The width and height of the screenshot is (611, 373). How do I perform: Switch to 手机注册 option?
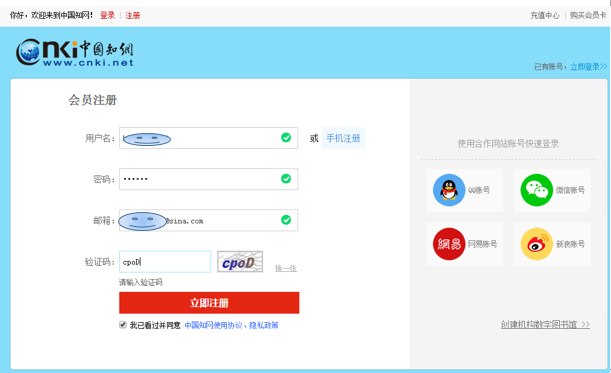[343, 138]
